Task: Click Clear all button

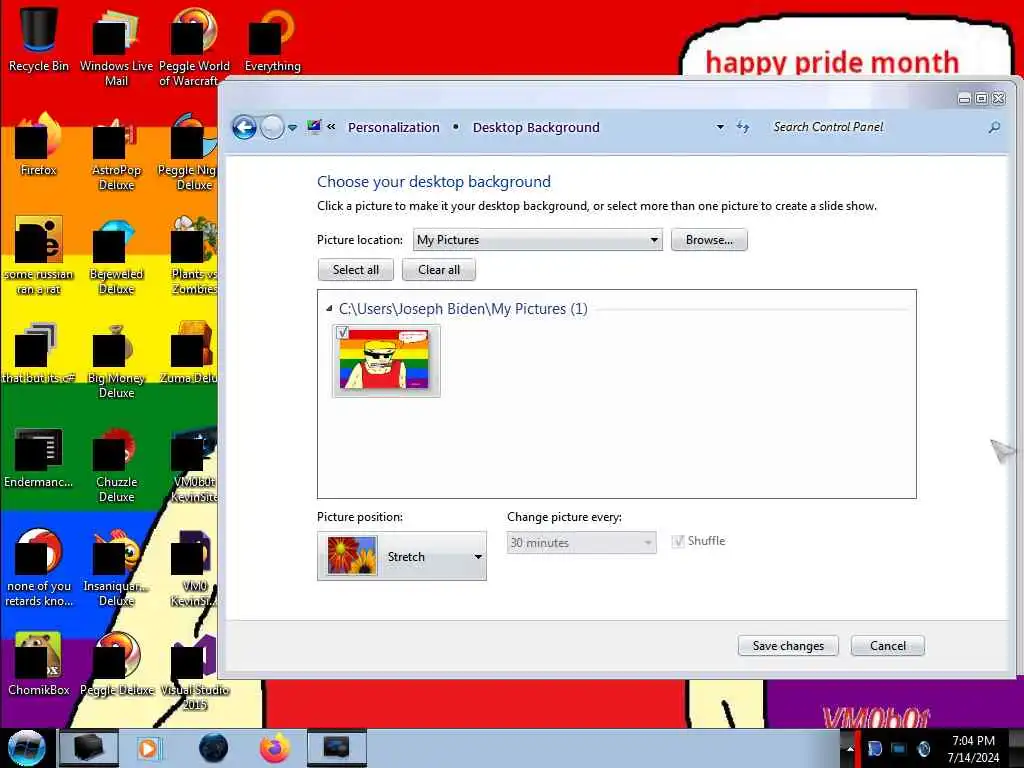Action: [438, 270]
